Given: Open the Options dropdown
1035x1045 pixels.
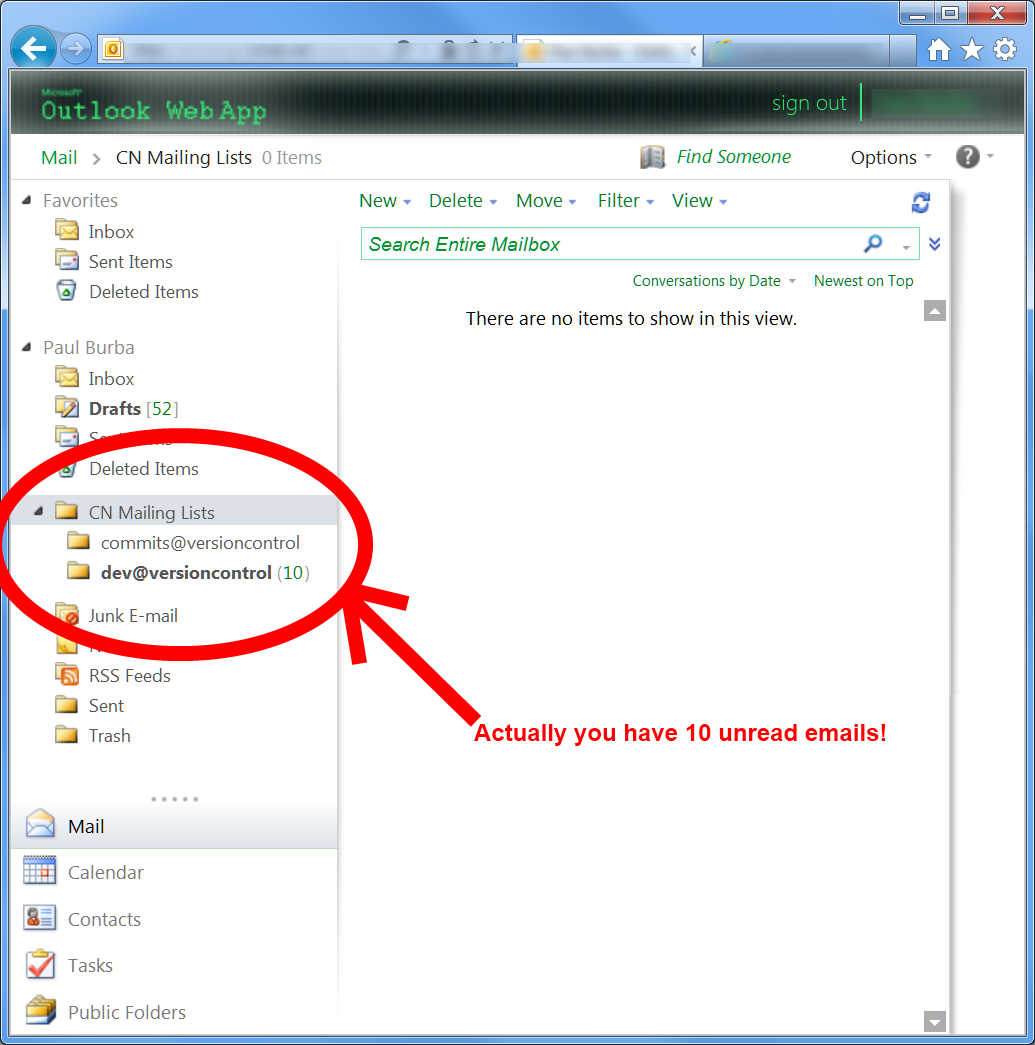Looking at the screenshot, I should coord(891,157).
